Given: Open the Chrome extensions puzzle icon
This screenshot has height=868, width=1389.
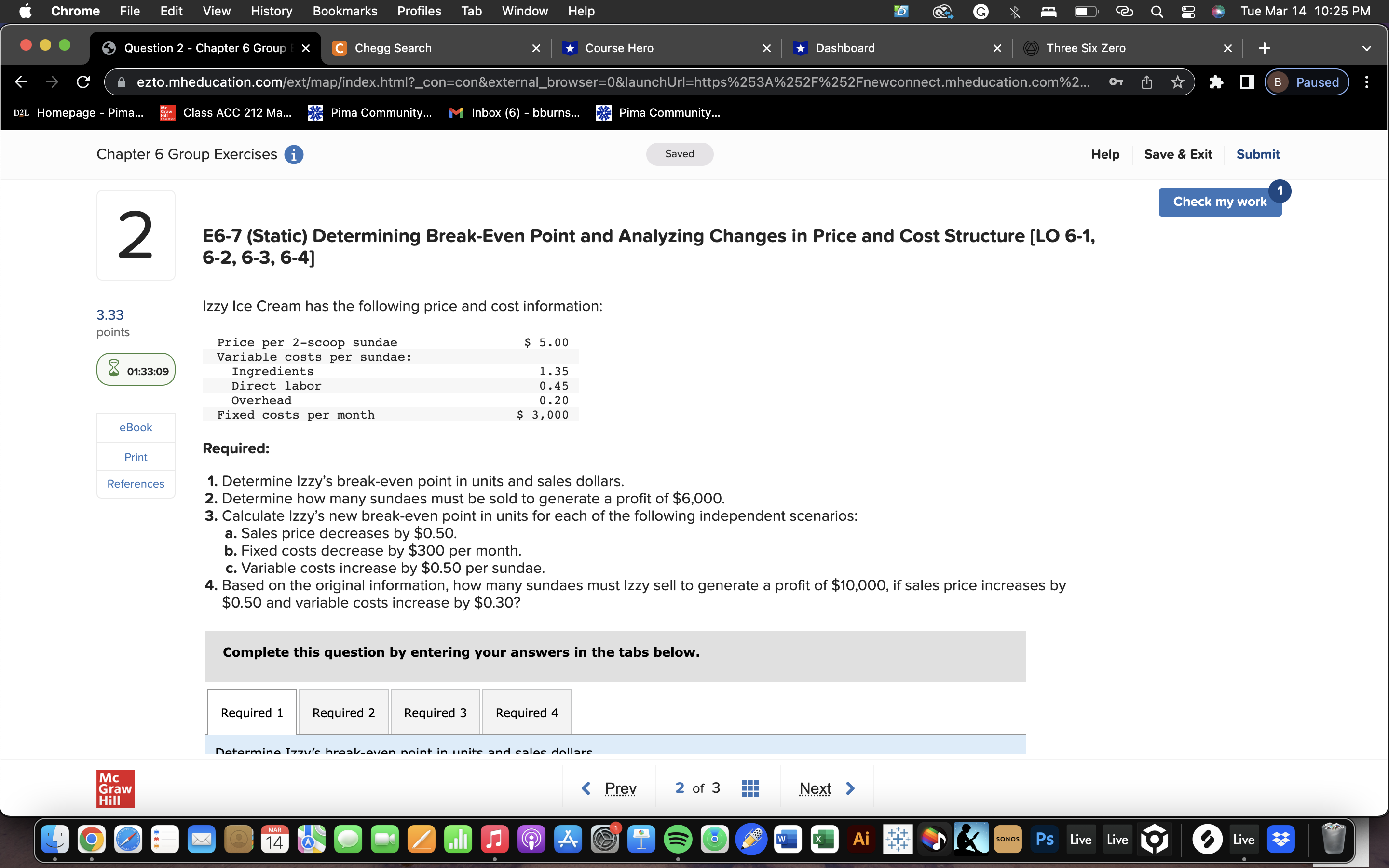Looking at the screenshot, I should click(1217, 82).
